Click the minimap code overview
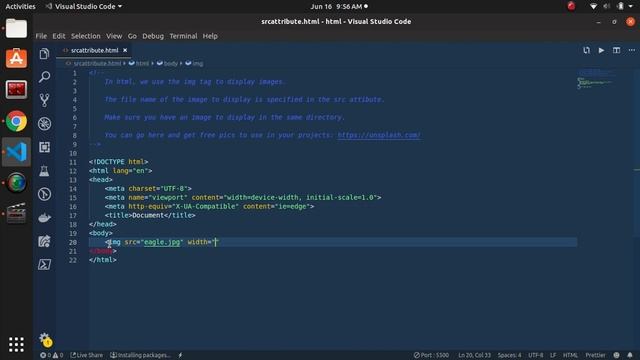Screen dimensions: 640x360 click(x=596, y=80)
